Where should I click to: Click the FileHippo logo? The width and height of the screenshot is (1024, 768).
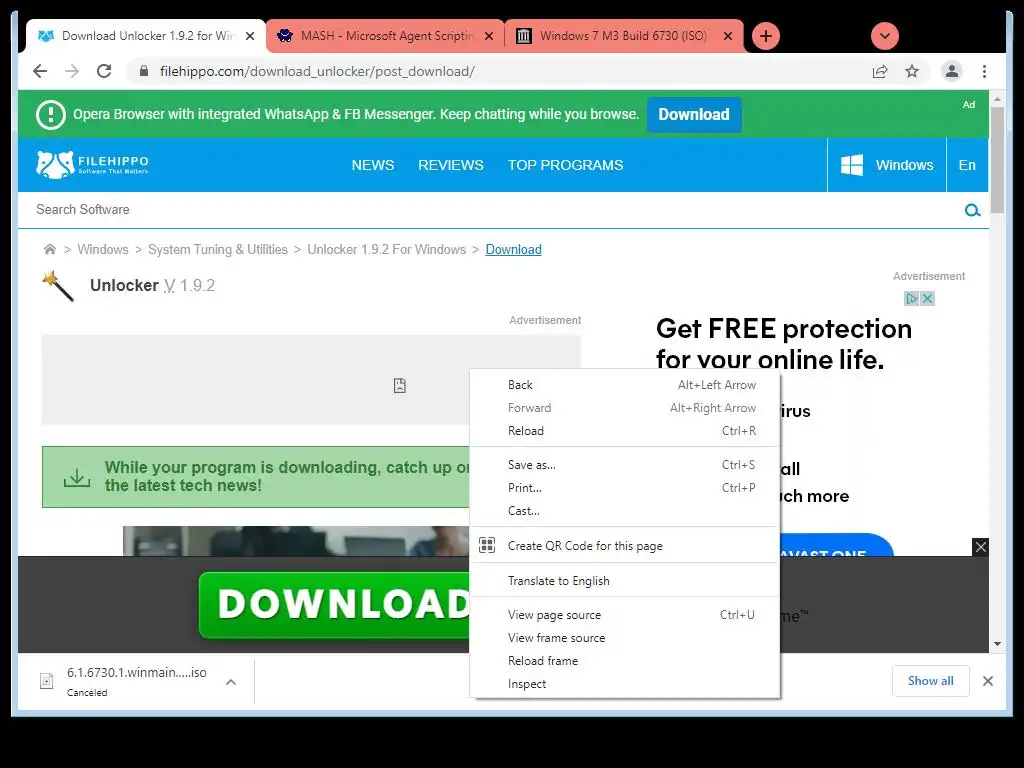[92, 165]
